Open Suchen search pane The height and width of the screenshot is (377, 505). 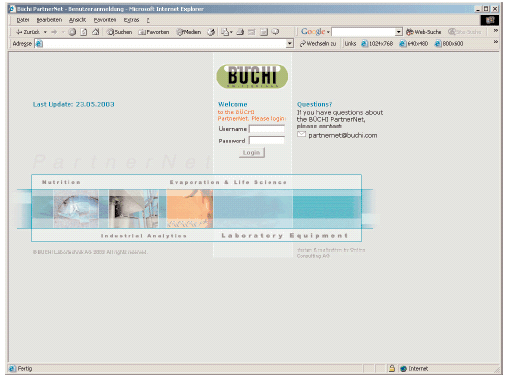(x=119, y=32)
